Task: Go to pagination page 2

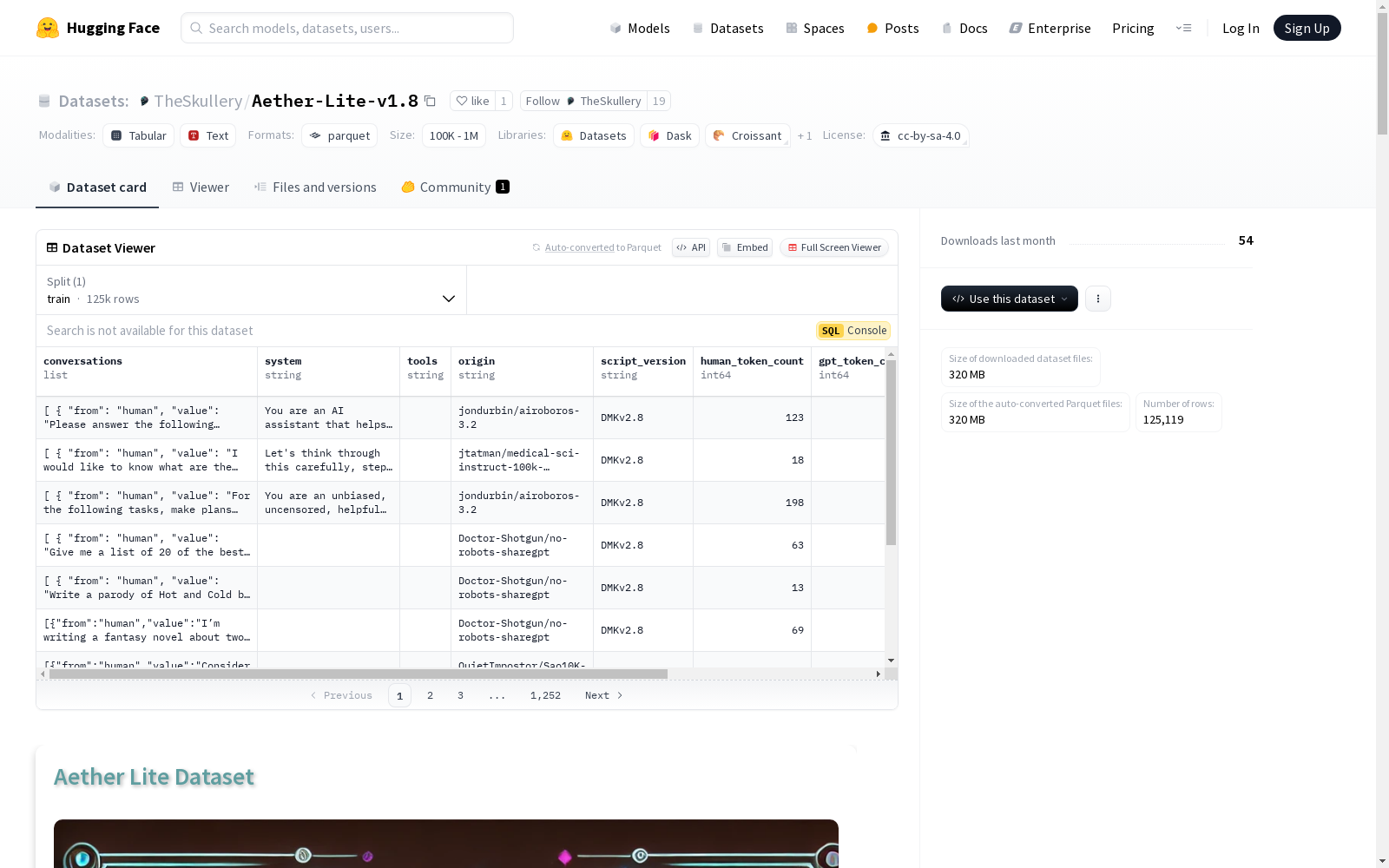Action: point(430,695)
